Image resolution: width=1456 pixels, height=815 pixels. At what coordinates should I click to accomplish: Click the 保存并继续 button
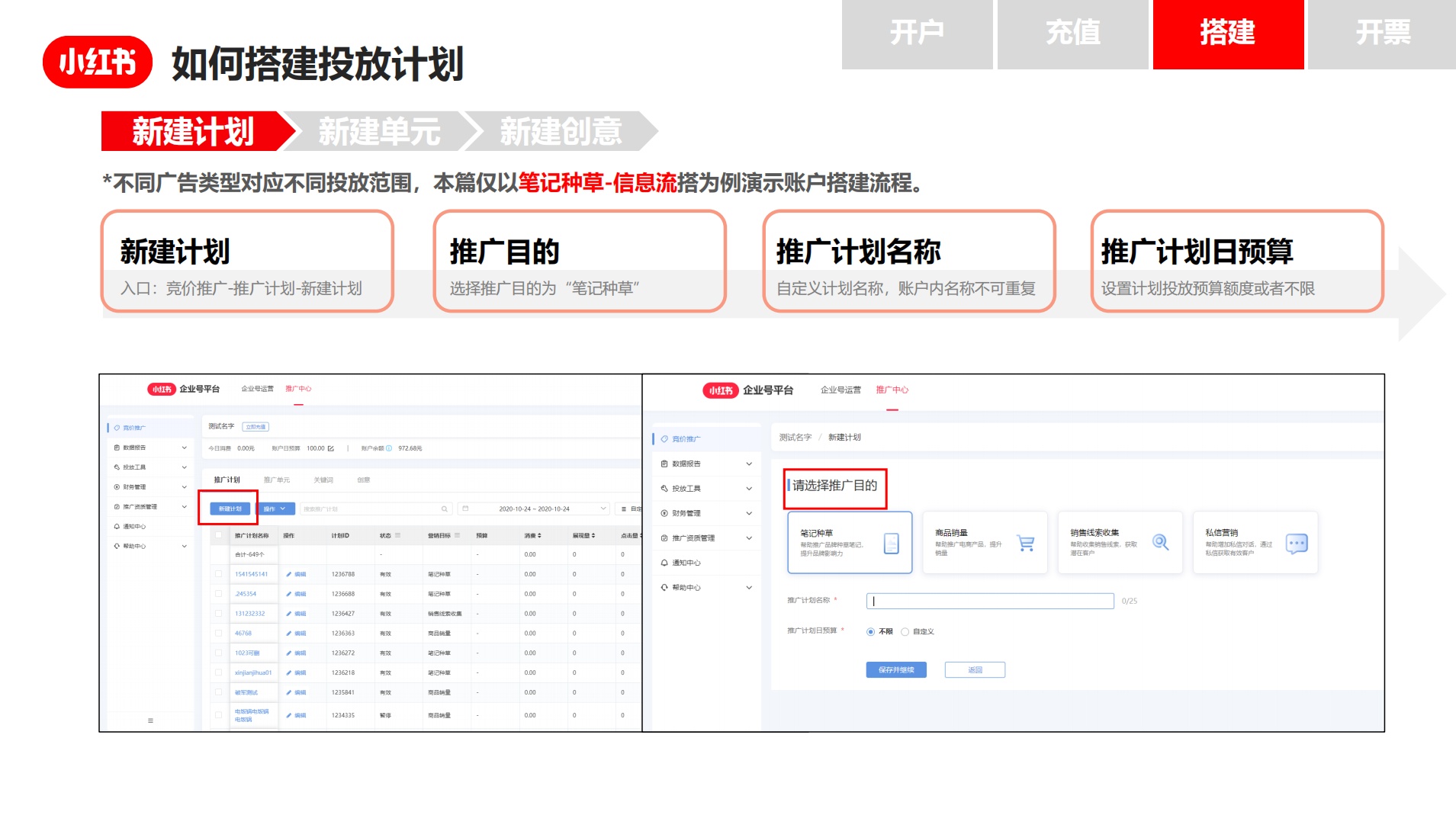coord(896,669)
